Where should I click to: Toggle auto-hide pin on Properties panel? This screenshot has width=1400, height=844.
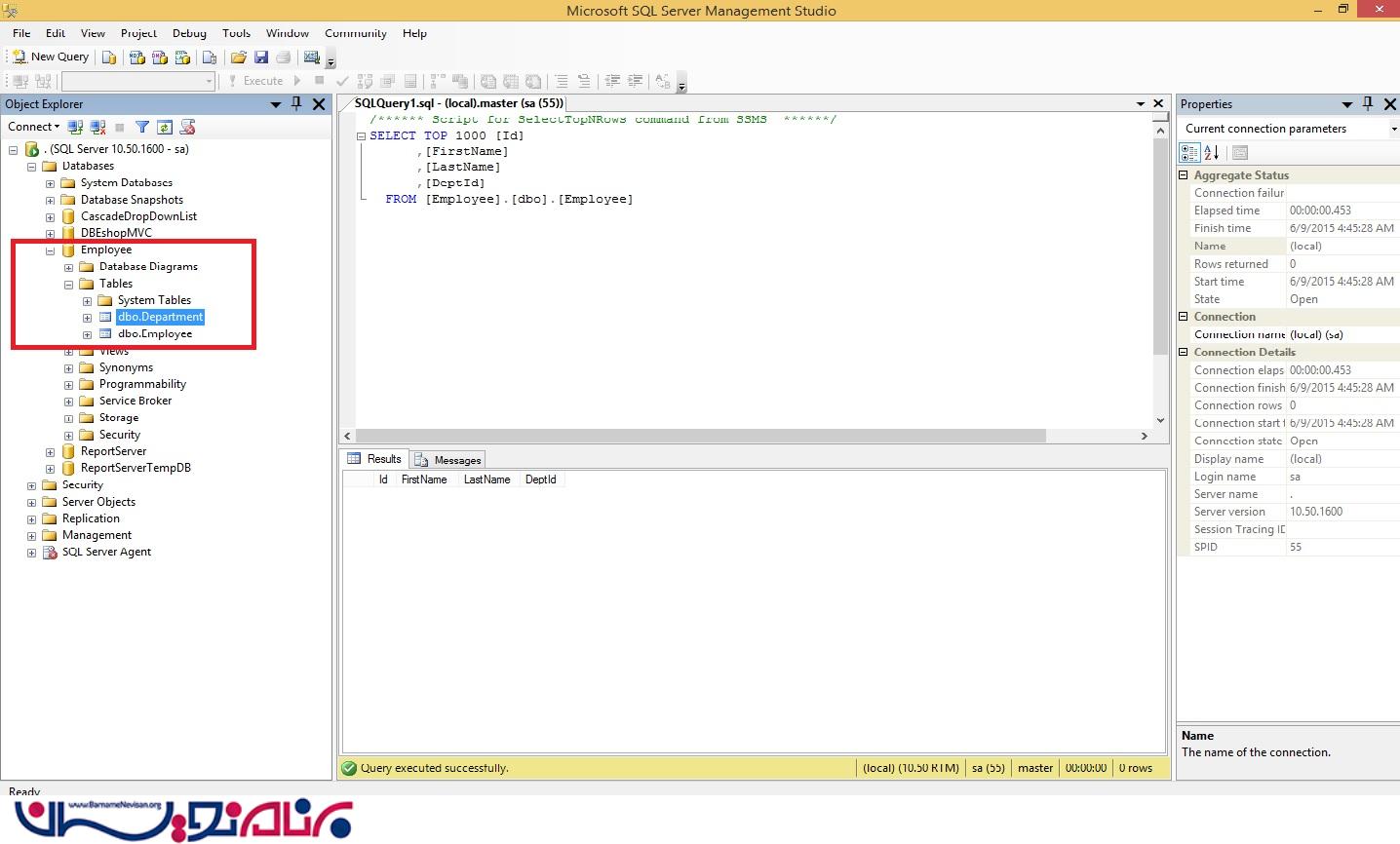tap(1368, 104)
